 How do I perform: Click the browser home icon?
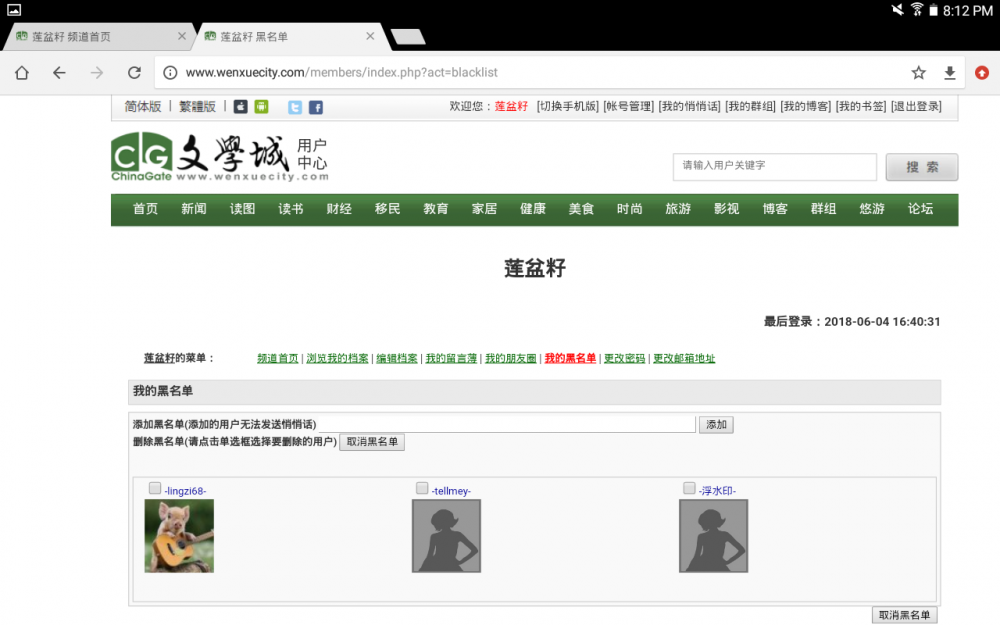[x=22, y=73]
